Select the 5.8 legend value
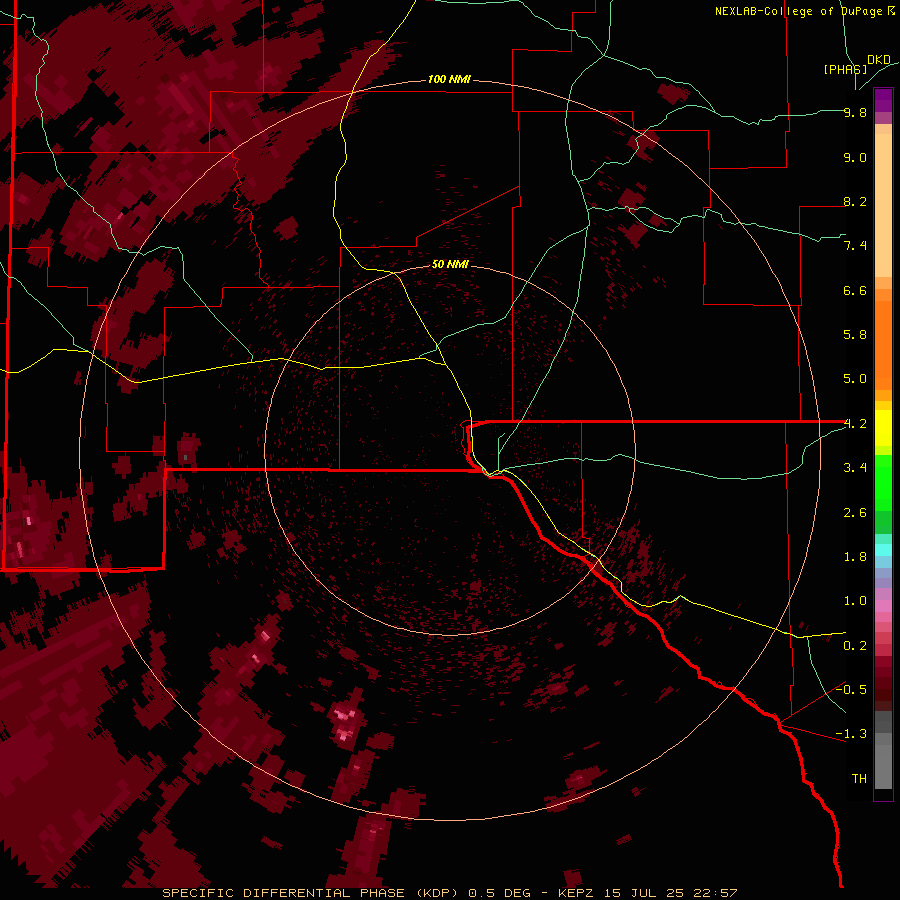Screen dimensions: 900x900 (855, 335)
